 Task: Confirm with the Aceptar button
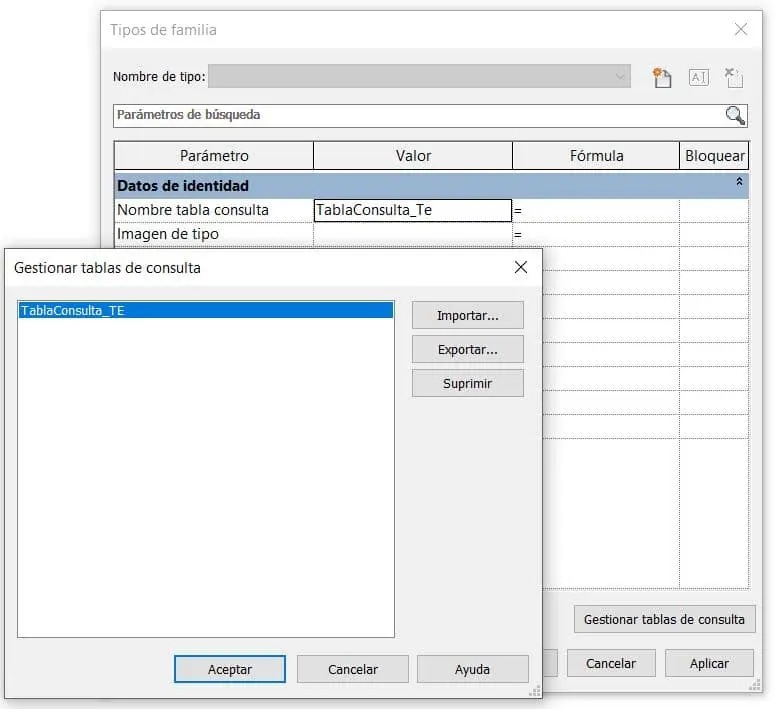tap(229, 669)
